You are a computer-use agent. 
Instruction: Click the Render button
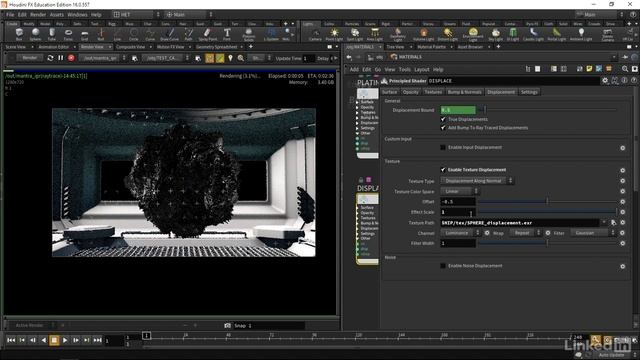30,58
